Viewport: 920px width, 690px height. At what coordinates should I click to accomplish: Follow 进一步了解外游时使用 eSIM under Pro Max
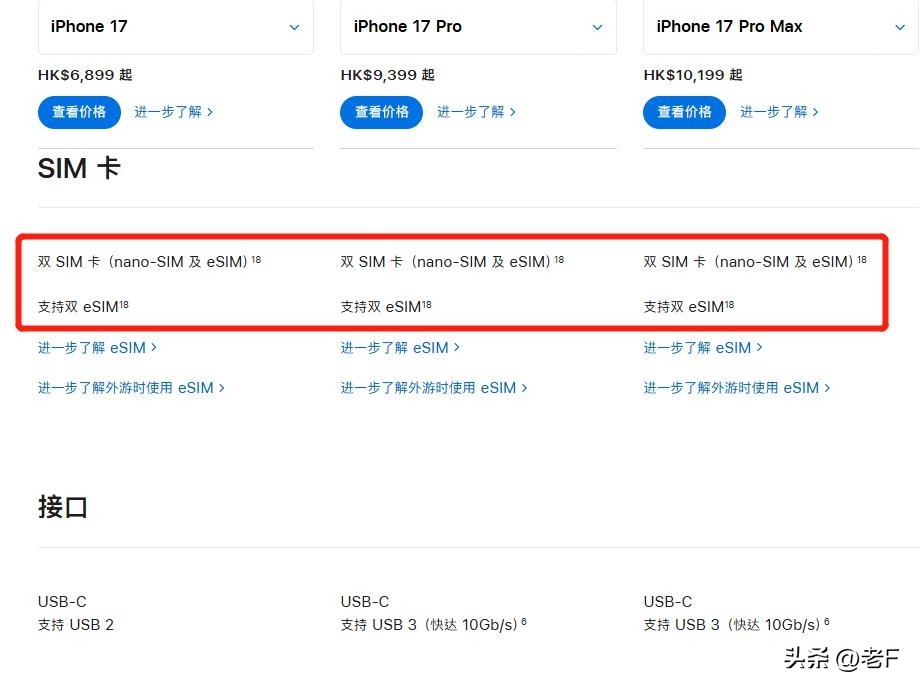[737, 388]
